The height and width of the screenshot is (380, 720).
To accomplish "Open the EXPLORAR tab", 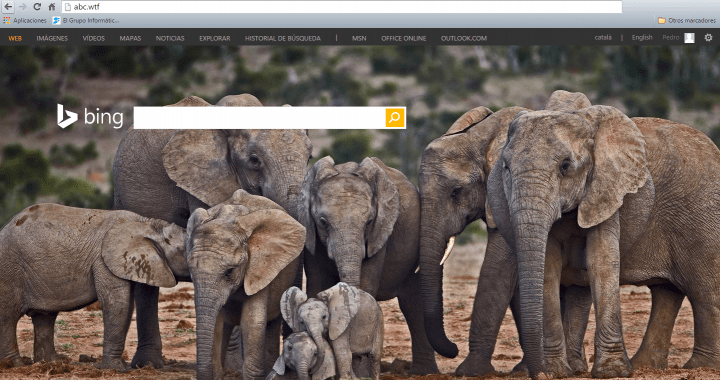I will point(215,39).
